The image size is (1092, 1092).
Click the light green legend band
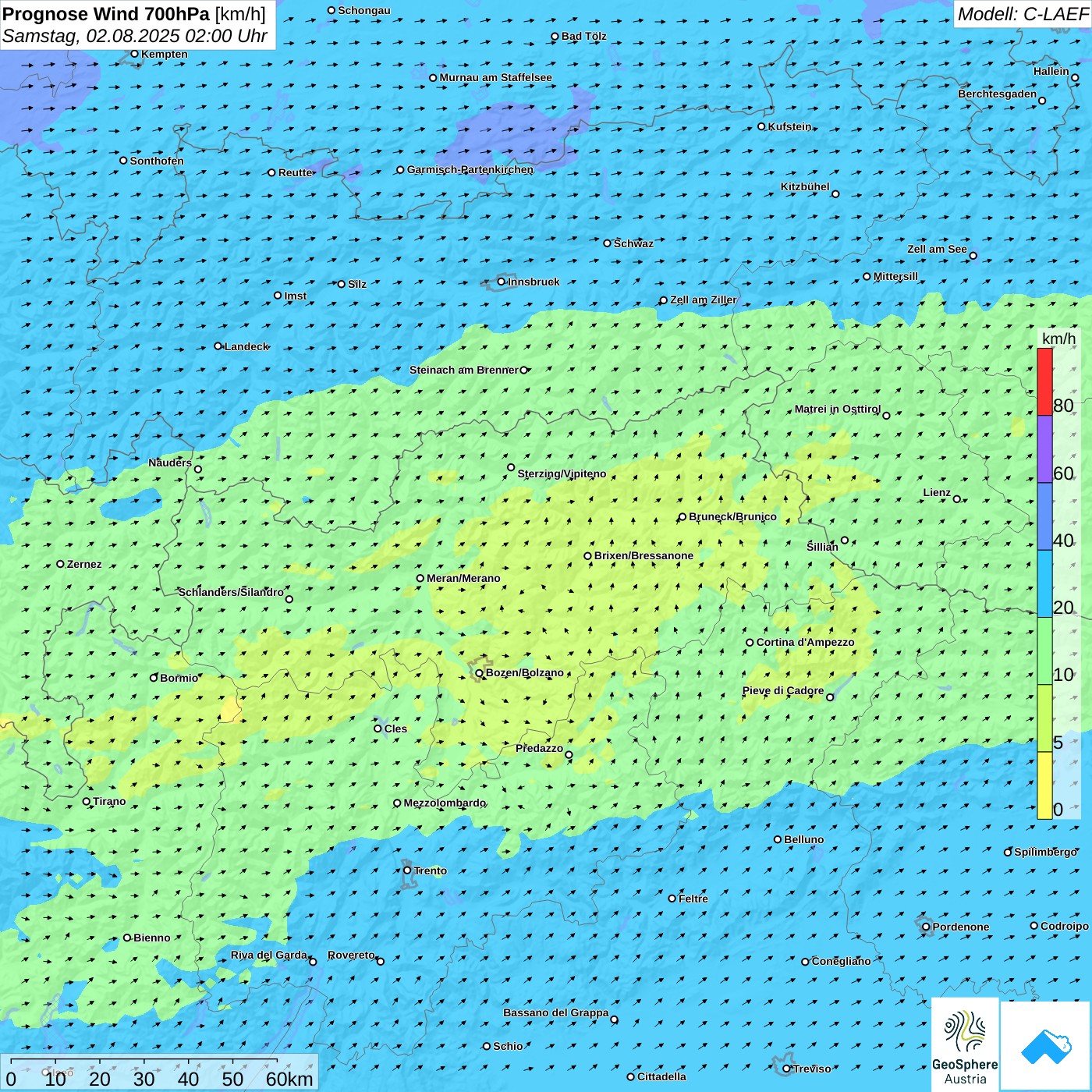pyautogui.click(x=1044, y=651)
